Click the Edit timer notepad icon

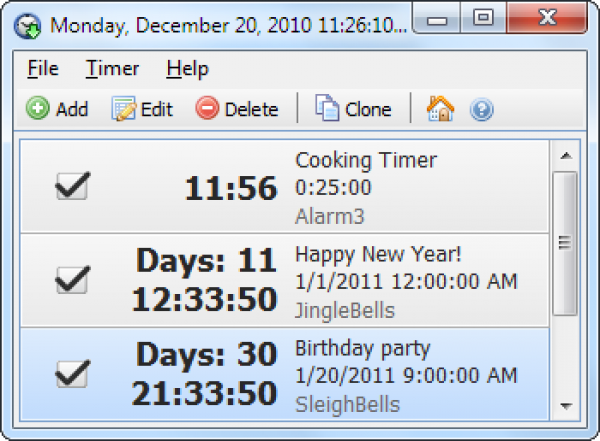tap(124, 109)
